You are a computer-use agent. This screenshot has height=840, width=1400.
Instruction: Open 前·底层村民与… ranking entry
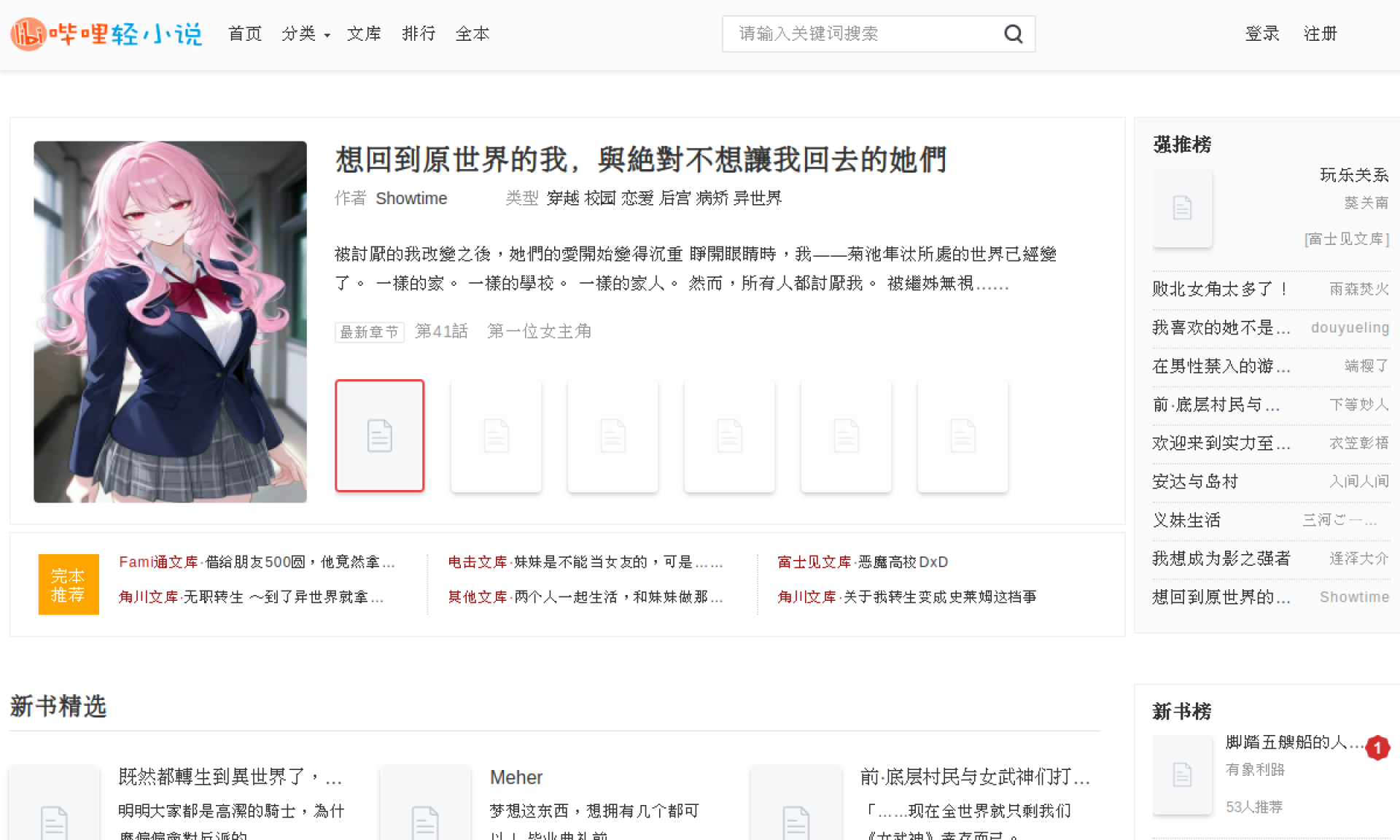[1216, 405]
